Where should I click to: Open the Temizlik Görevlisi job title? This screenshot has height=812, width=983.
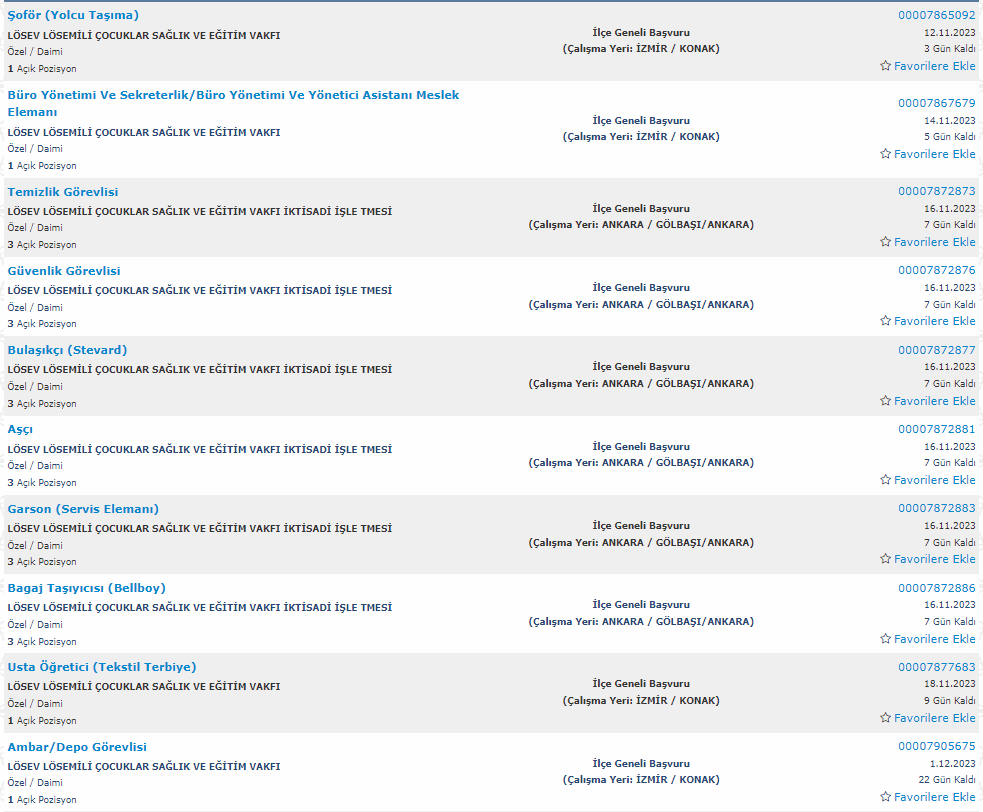point(63,192)
